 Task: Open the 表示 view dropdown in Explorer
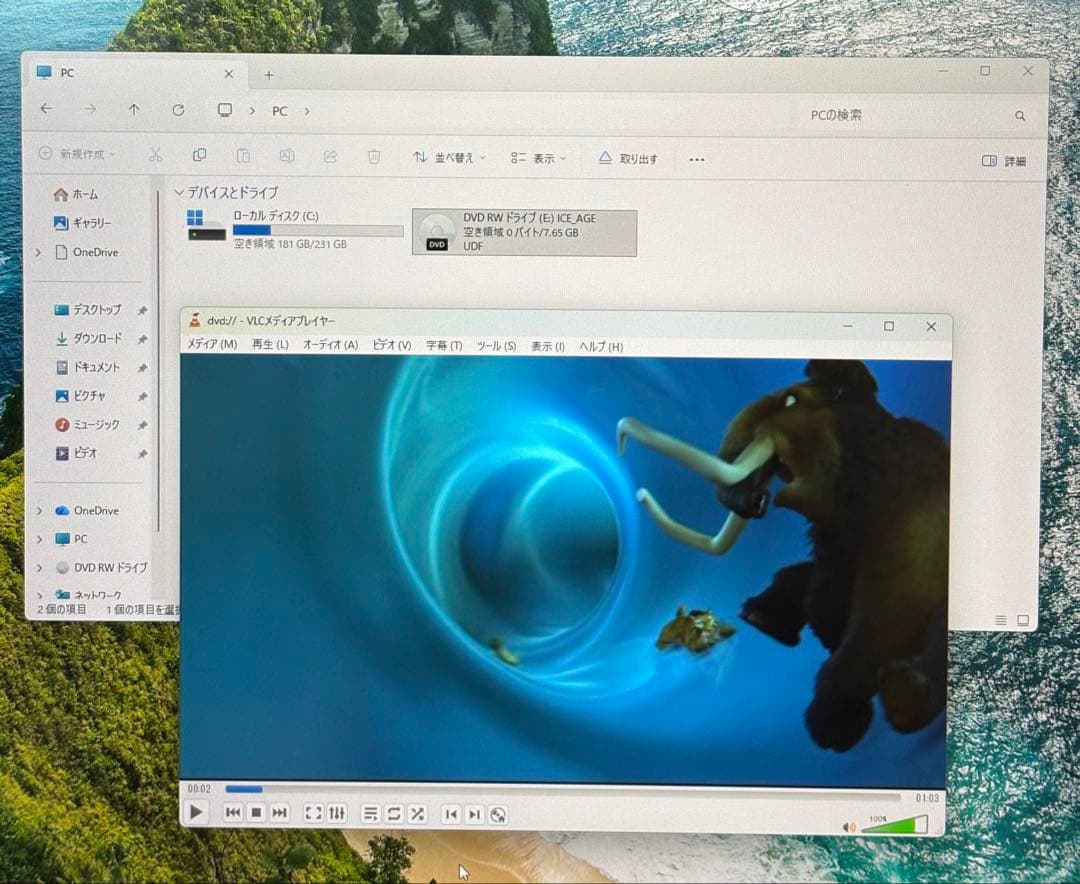[x=538, y=158]
